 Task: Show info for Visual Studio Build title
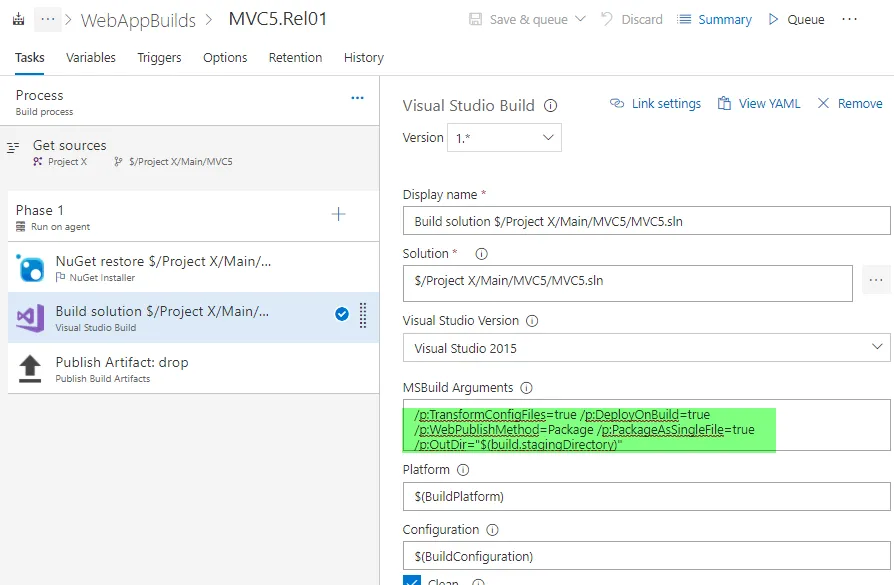click(x=550, y=105)
